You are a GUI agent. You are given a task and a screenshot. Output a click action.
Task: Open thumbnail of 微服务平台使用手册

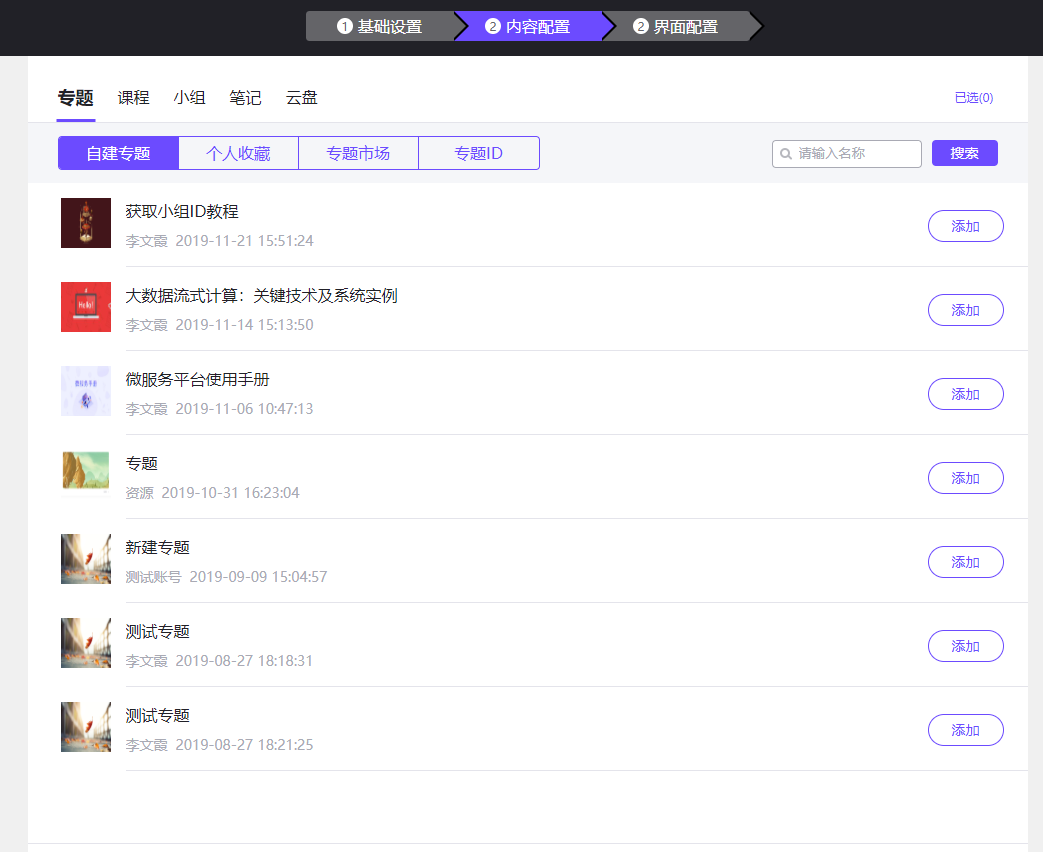86,390
